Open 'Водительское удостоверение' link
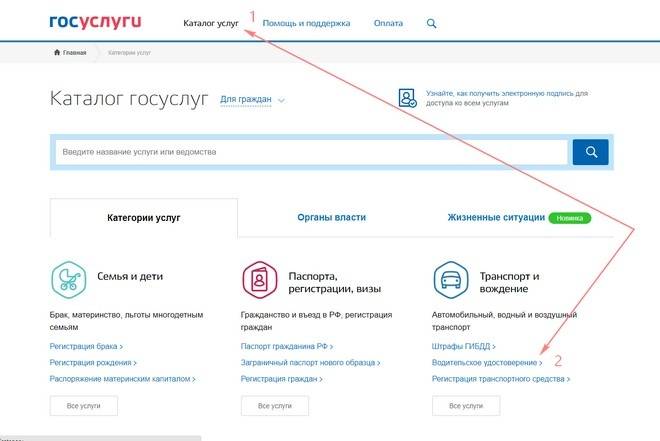This screenshot has width=660, height=441. tap(484, 362)
